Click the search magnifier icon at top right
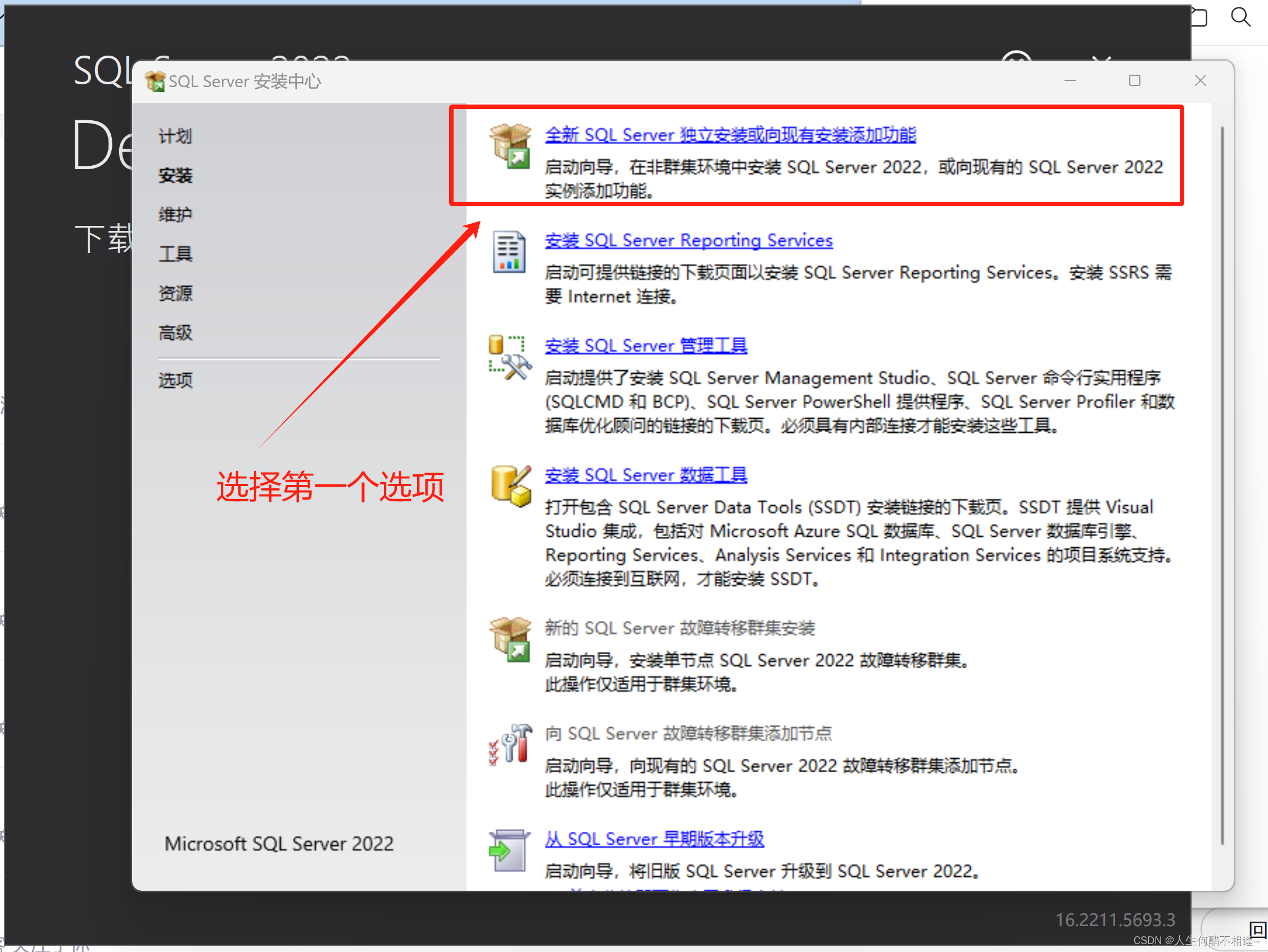The image size is (1268, 952). (x=1240, y=17)
